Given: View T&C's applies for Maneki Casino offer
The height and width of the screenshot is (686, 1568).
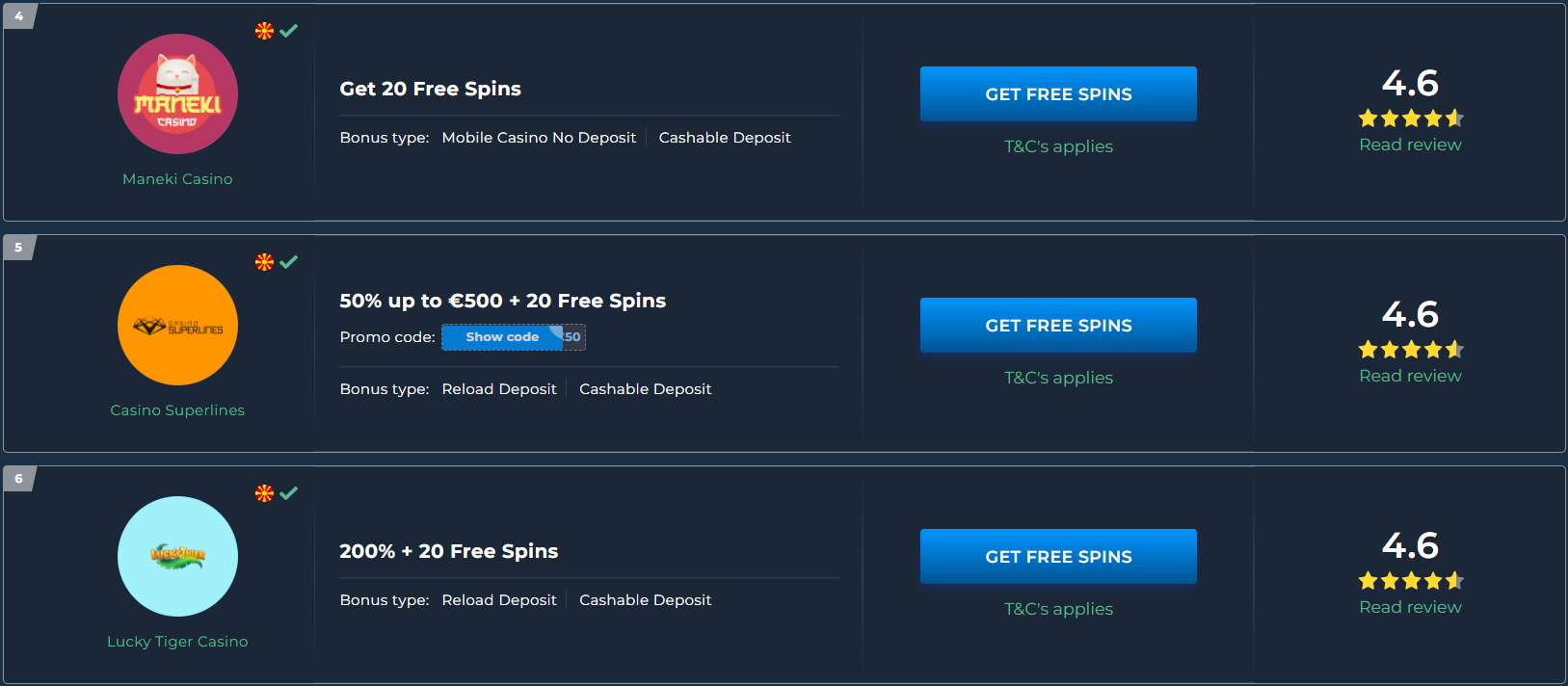Looking at the screenshot, I should click(1058, 146).
